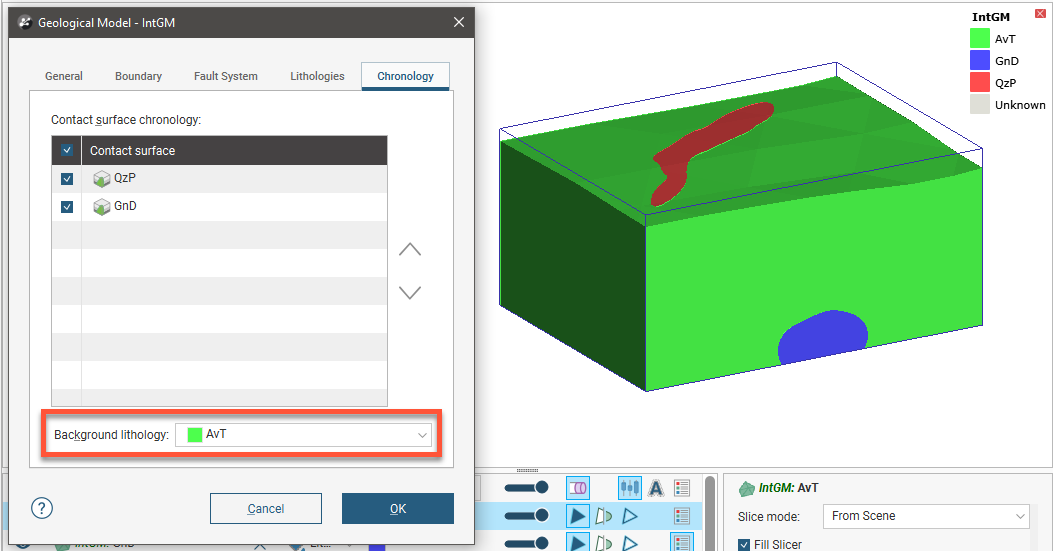1053x551 pixels.
Task: Click the outlined triangle icon in the highlighted row
Action: point(630,516)
